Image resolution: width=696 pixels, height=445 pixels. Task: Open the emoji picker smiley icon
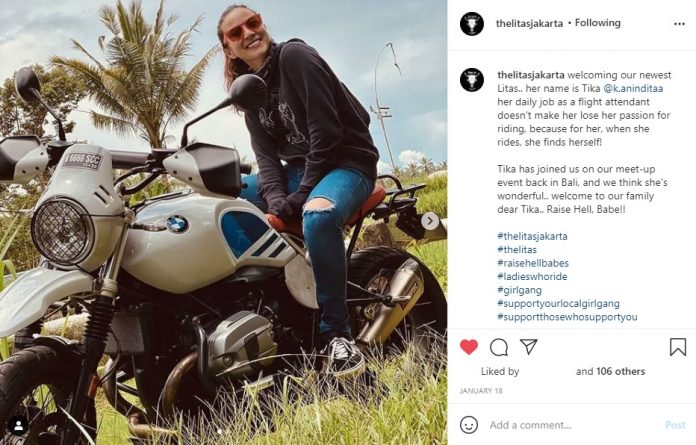(x=469, y=425)
